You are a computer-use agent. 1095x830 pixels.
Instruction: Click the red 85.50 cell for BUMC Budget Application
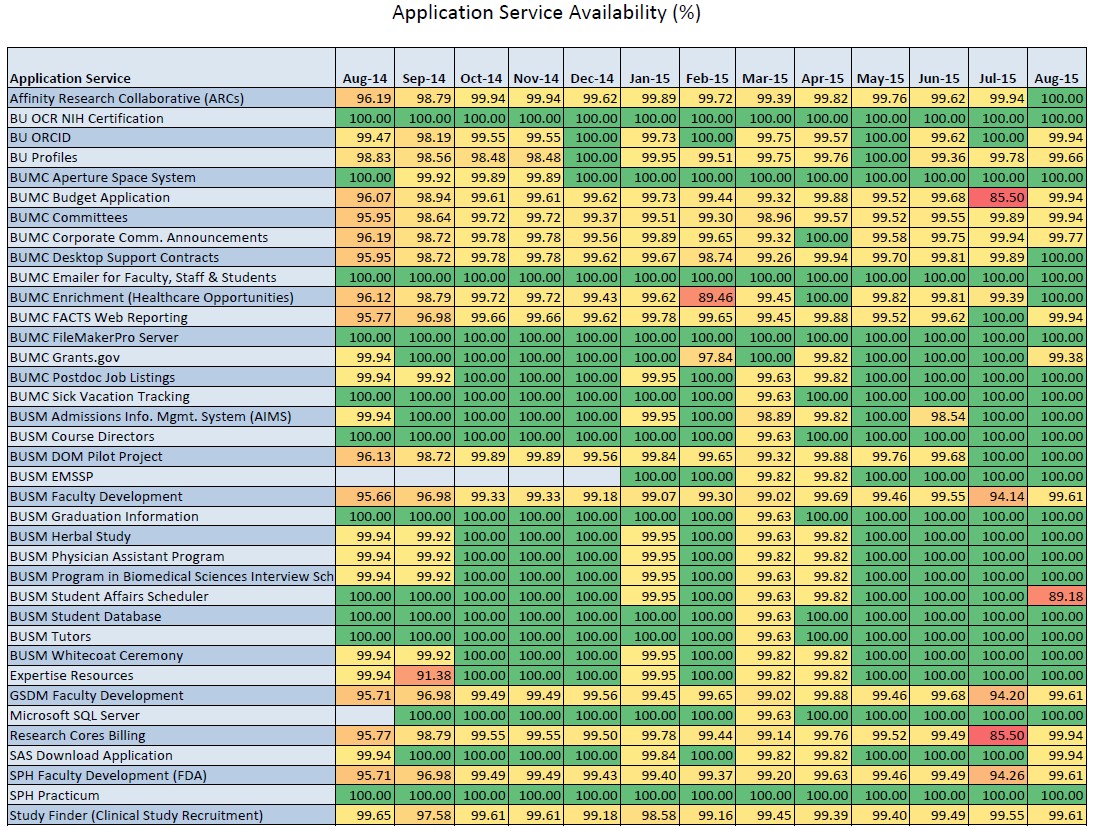coord(997,198)
